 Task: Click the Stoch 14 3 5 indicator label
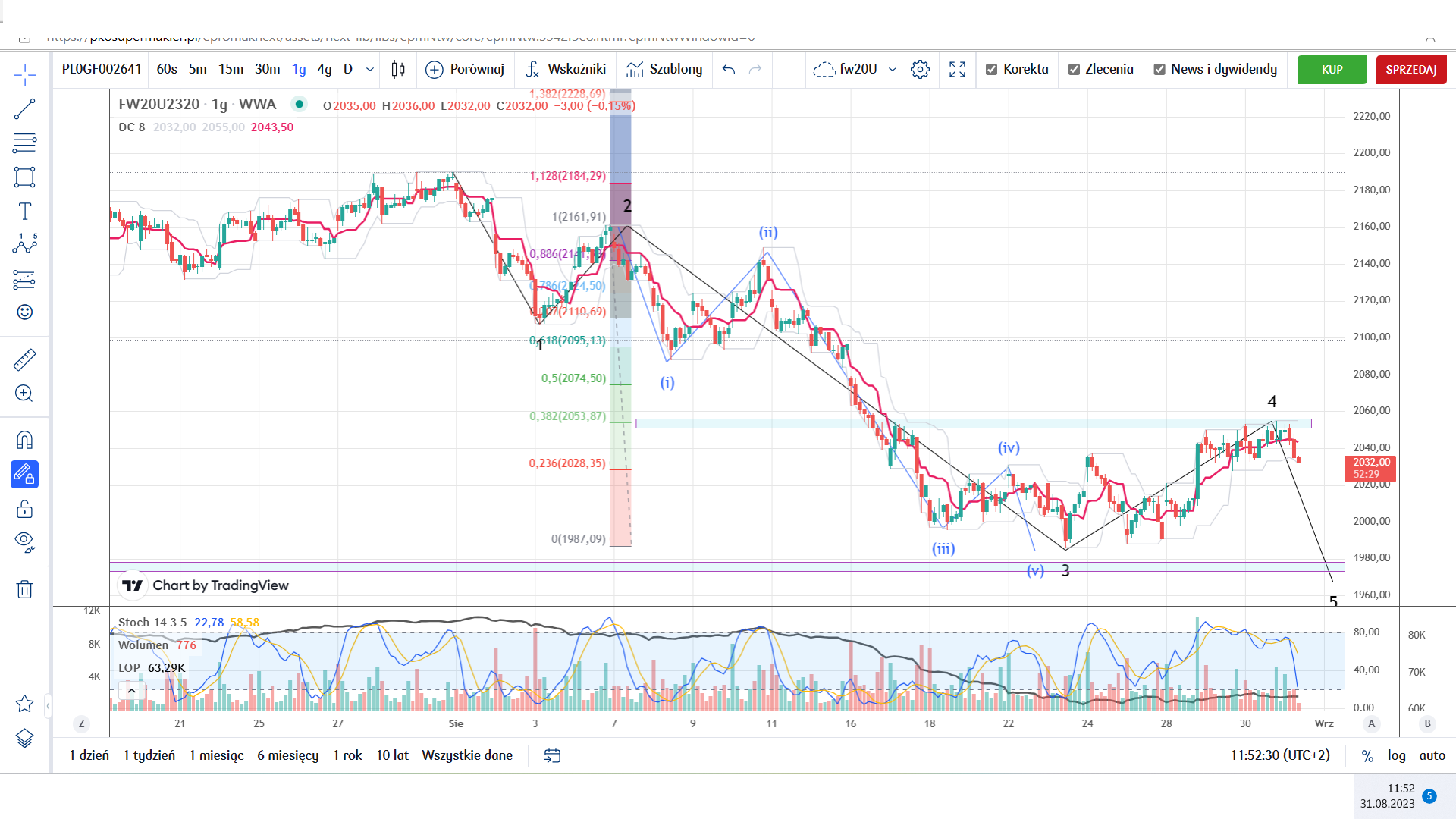[x=152, y=622]
